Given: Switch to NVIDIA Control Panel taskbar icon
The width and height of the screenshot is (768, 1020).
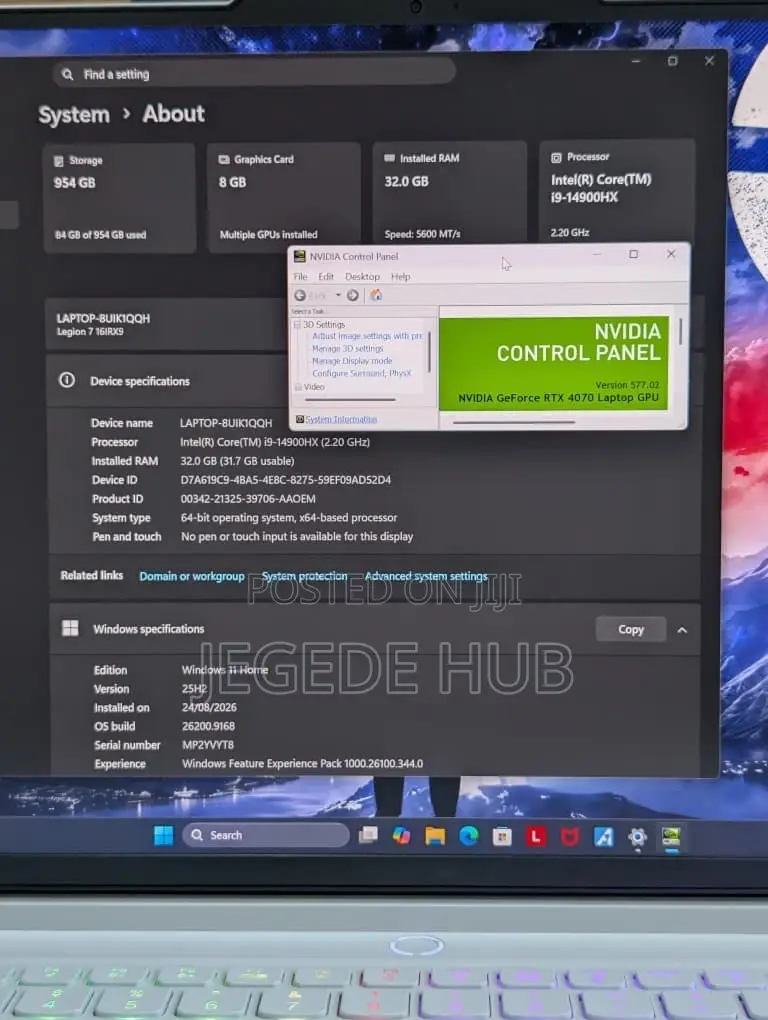Looking at the screenshot, I should (x=671, y=837).
